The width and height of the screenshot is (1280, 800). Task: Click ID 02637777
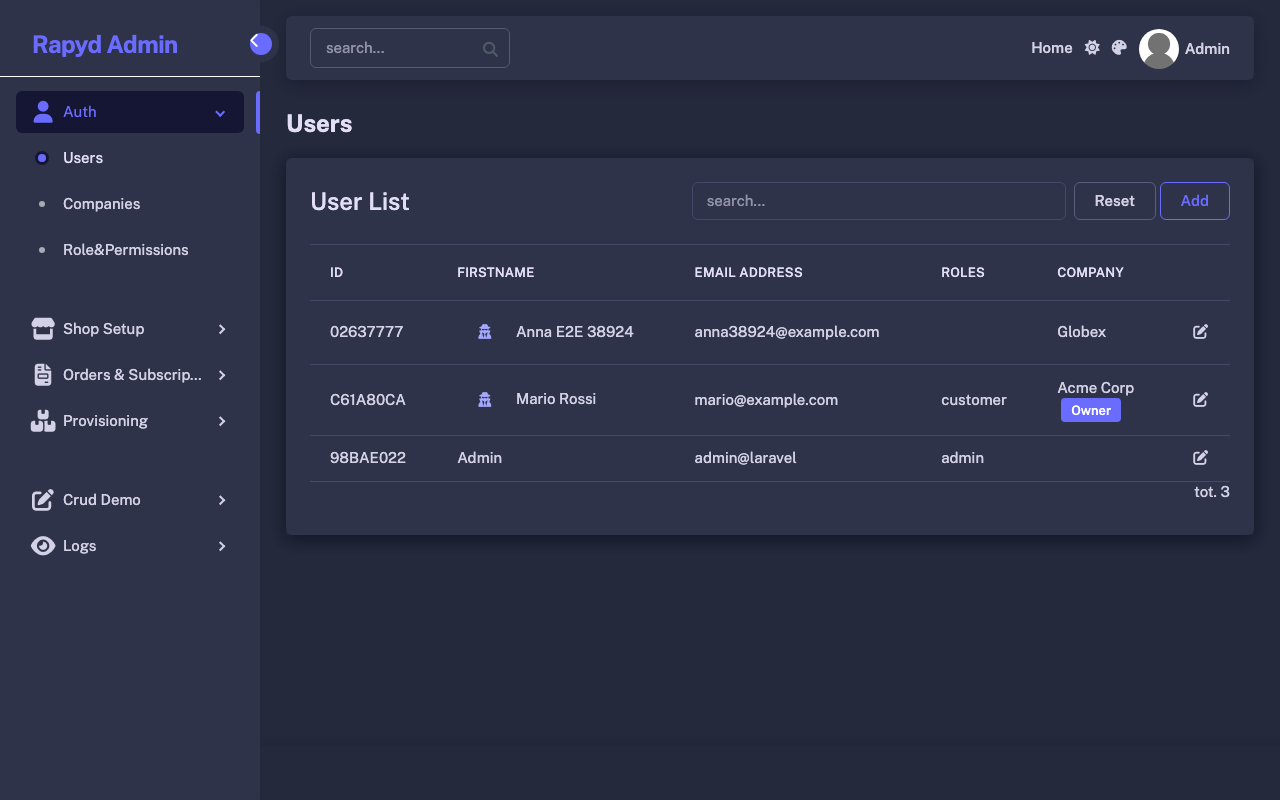(x=367, y=332)
